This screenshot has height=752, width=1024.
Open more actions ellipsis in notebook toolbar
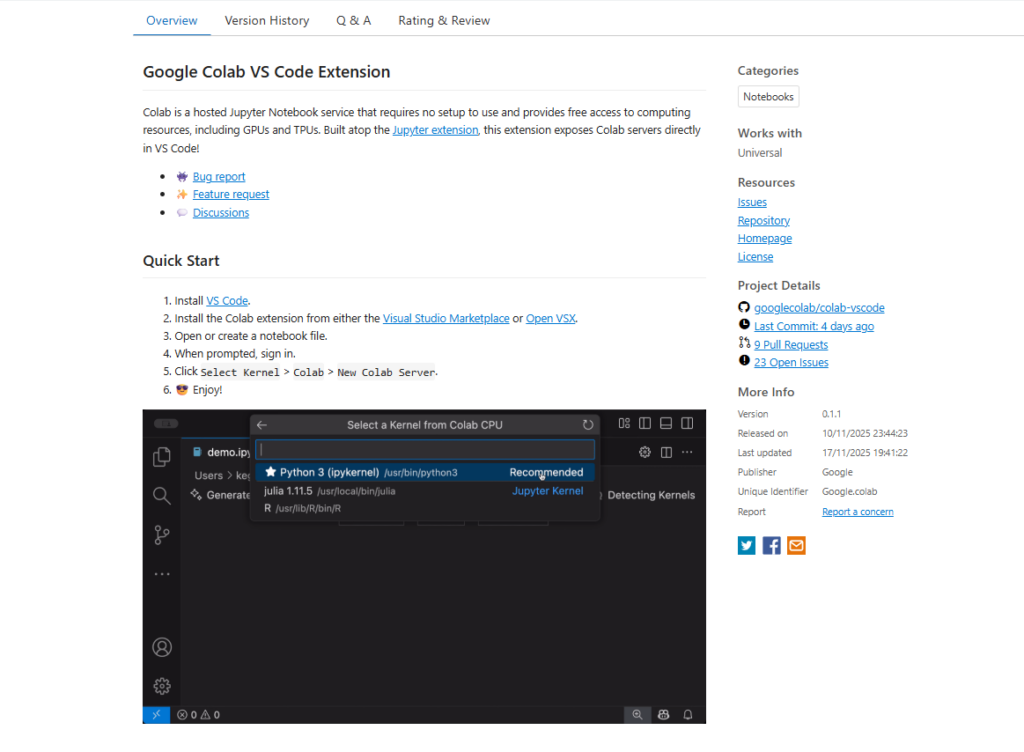pyautogui.click(x=687, y=452)
